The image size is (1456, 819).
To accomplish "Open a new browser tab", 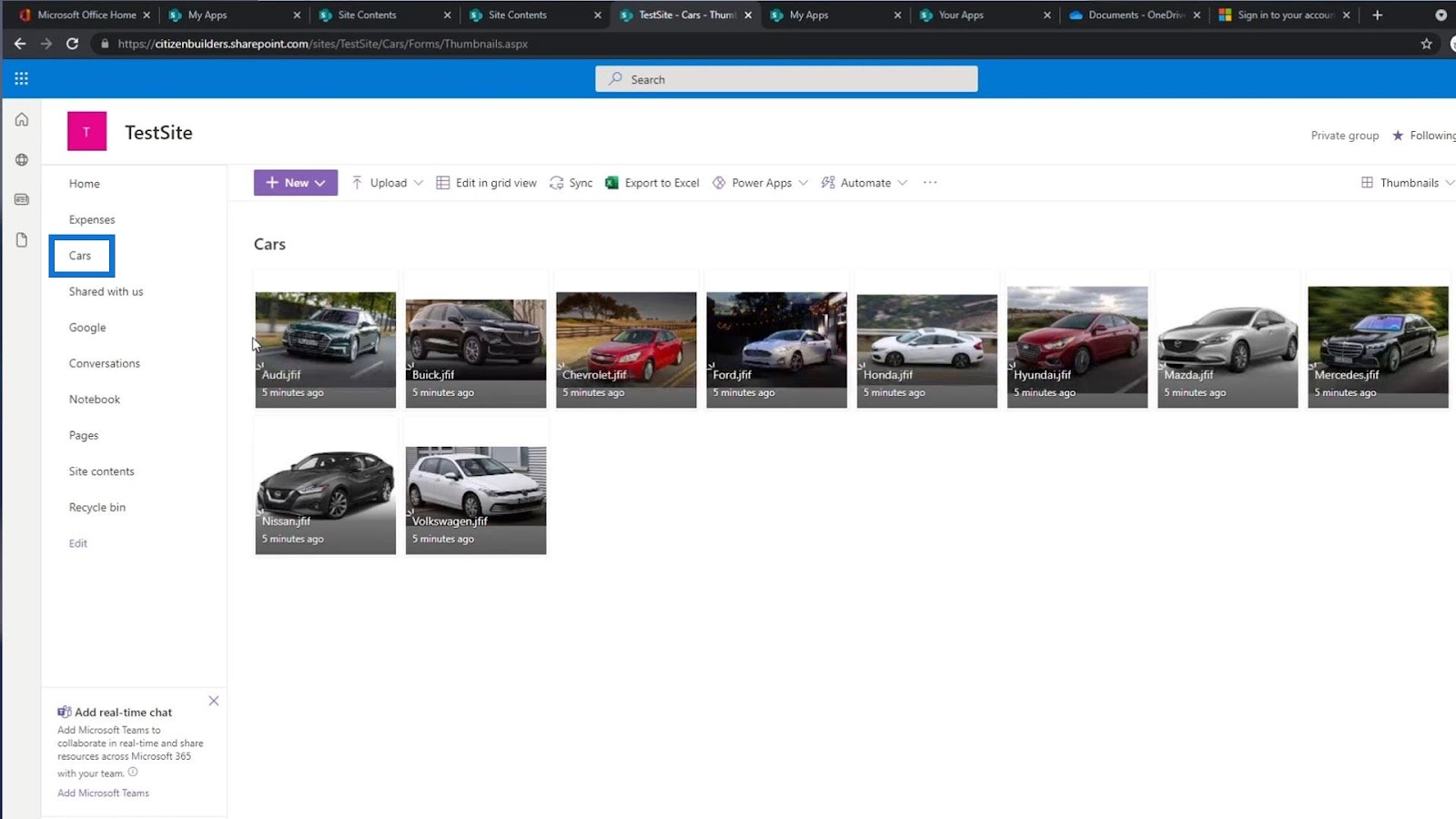I will coord(1377,15).
